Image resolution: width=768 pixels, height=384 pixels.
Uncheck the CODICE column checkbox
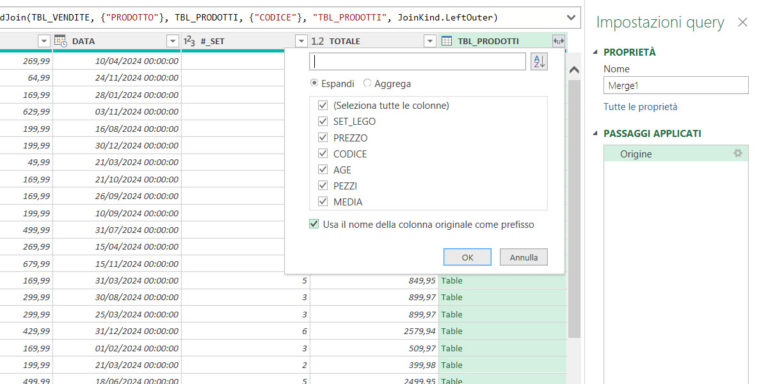323,154
